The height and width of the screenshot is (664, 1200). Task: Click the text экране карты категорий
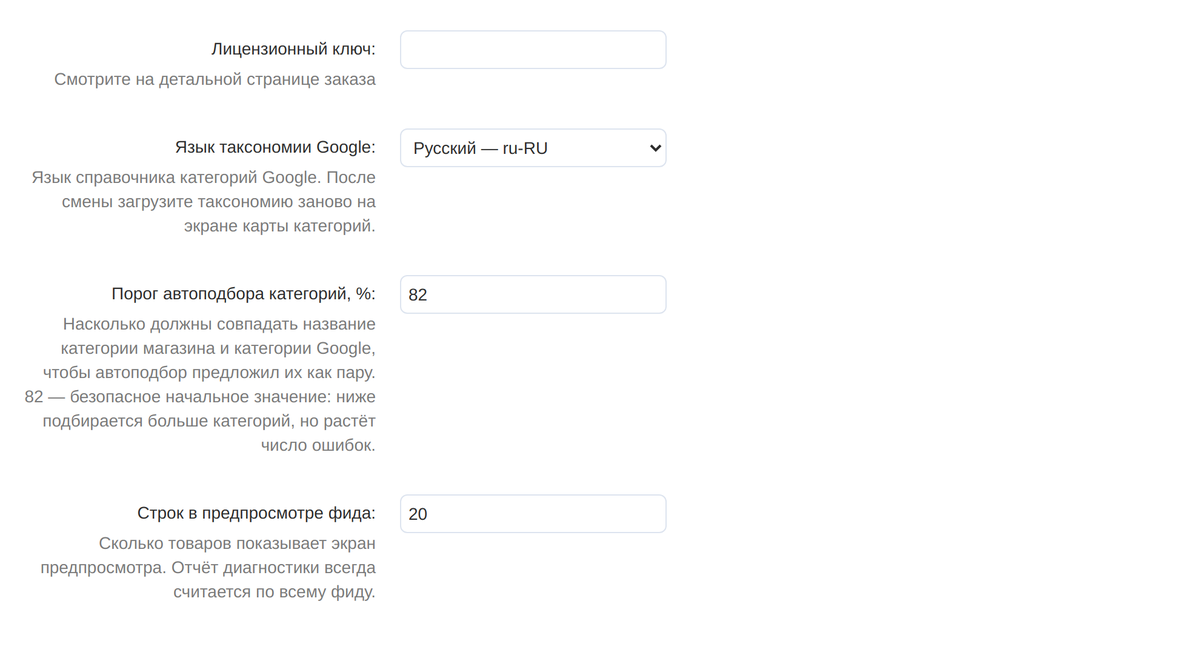[280, 226]
